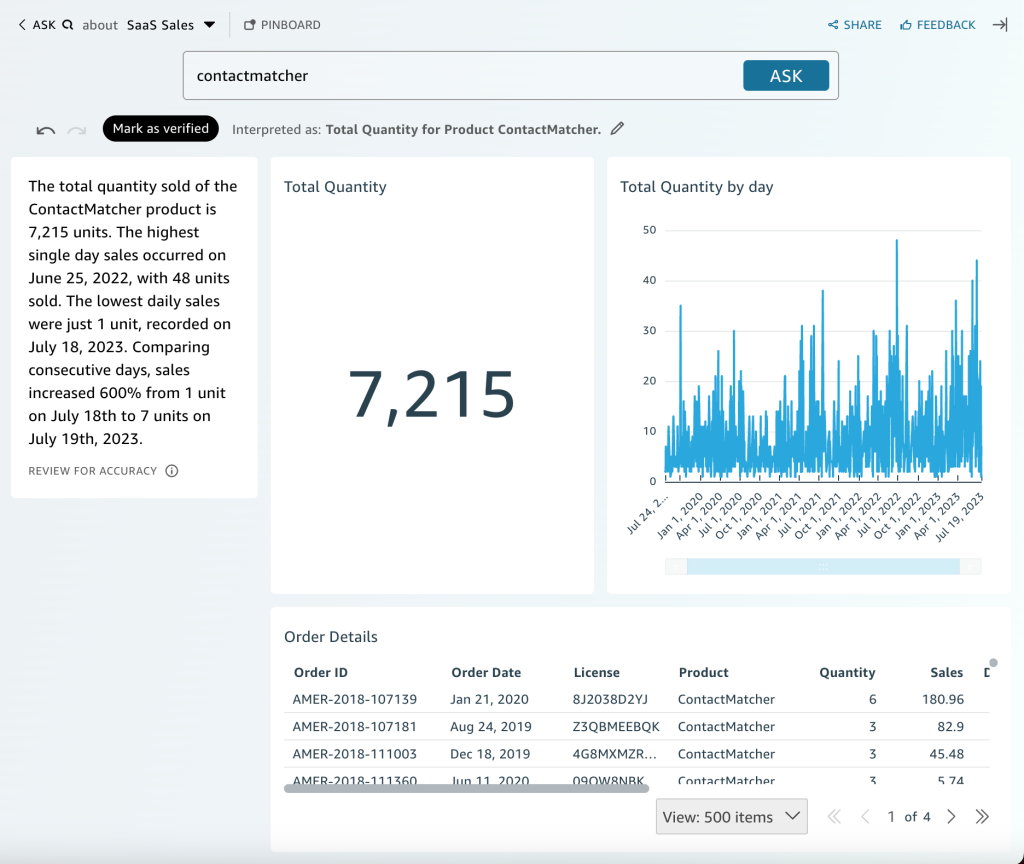Click the pencil icon to edit interpretation

618,128
